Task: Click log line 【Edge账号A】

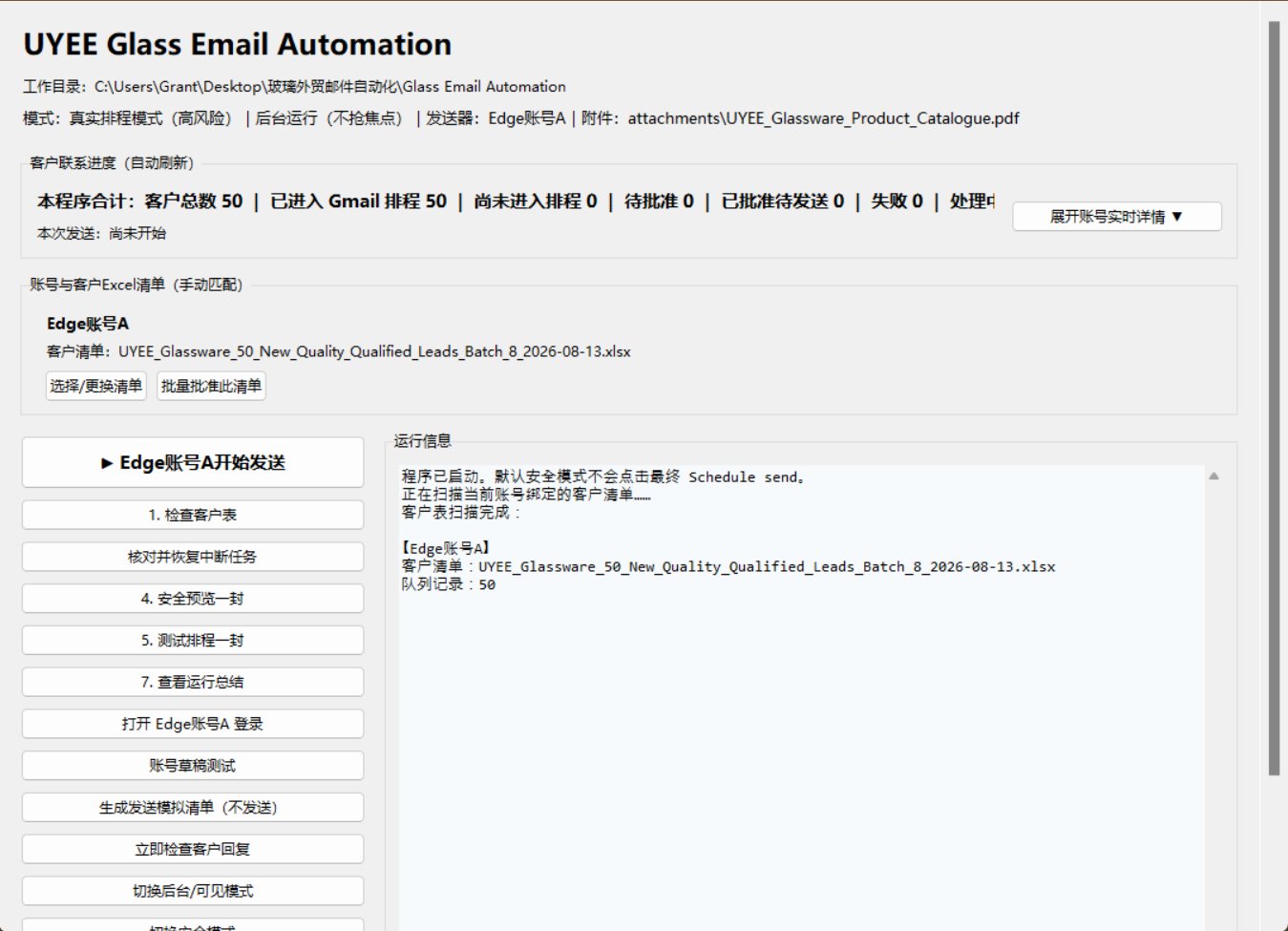Action: (446, 549)
